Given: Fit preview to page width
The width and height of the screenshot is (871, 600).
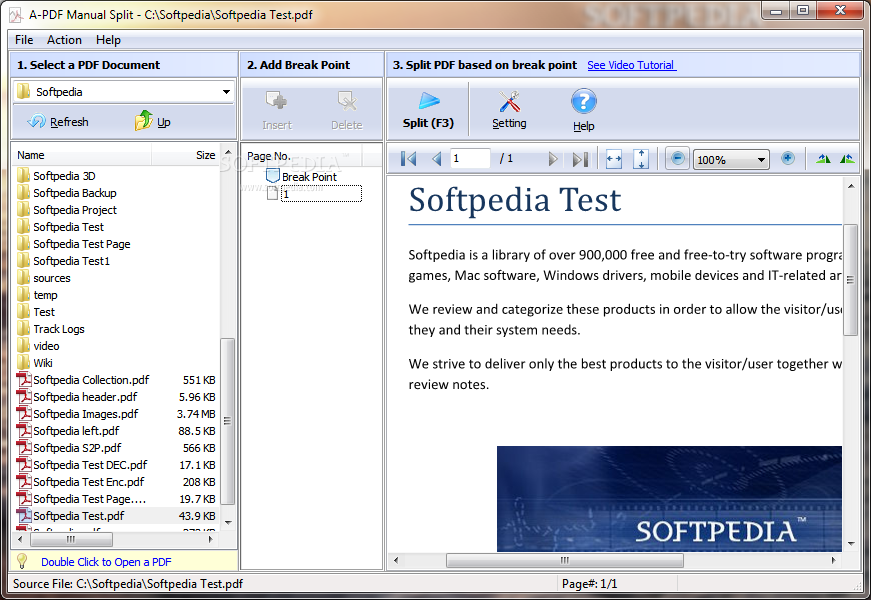Looking at the screenshot, I should (614, 159).
